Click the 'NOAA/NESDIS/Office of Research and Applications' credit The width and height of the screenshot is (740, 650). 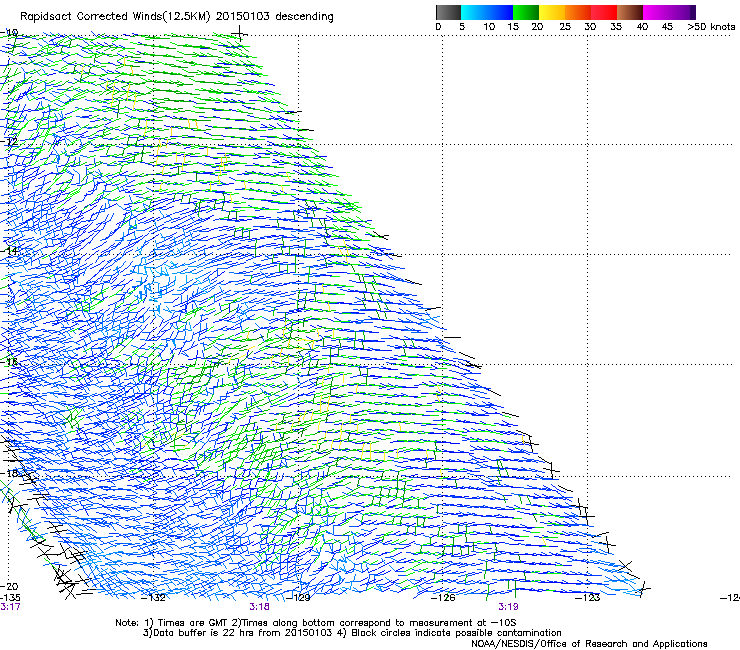pyautogui.click(x=589, y=644)
